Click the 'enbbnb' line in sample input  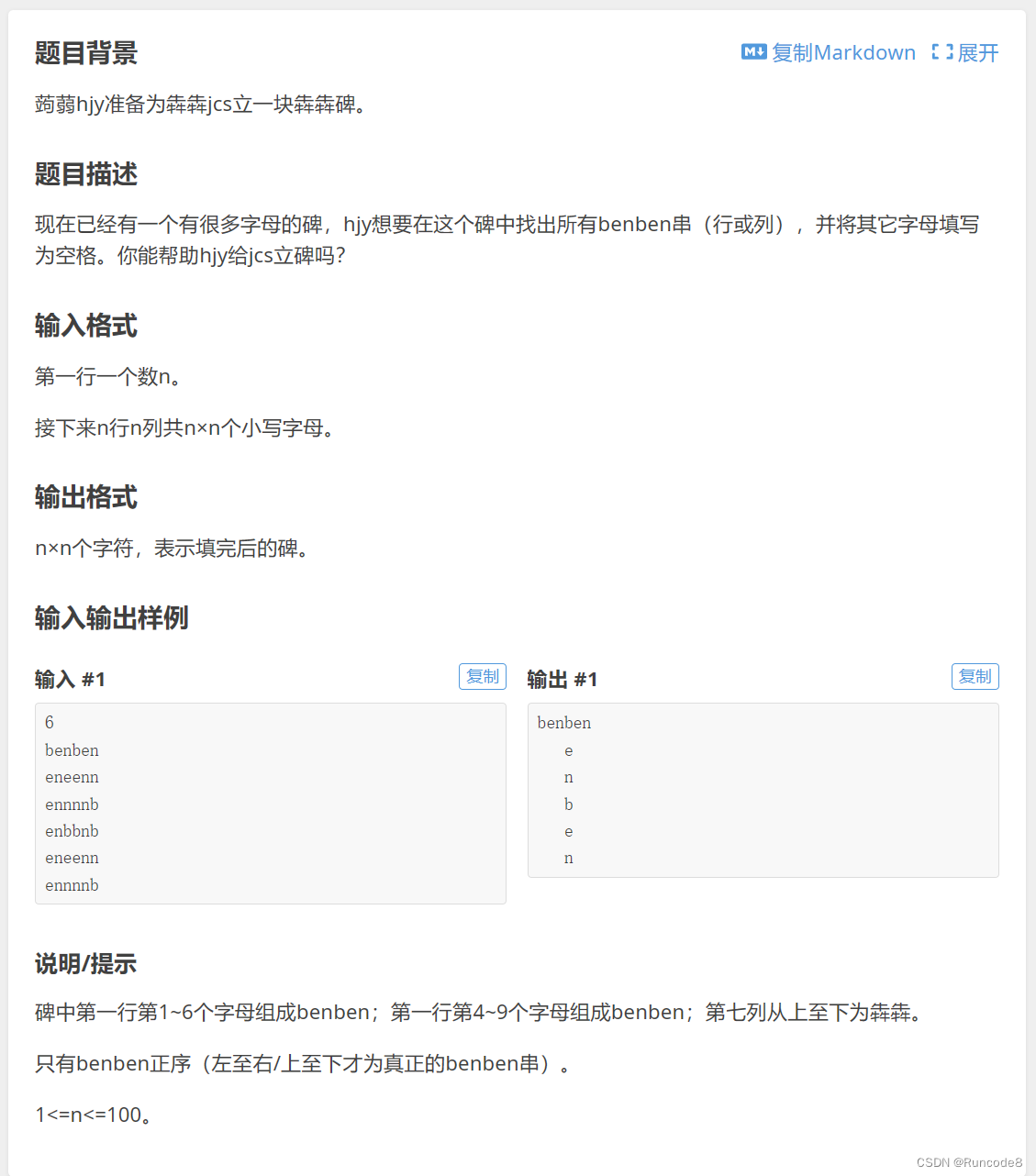(x=72, y=831)
